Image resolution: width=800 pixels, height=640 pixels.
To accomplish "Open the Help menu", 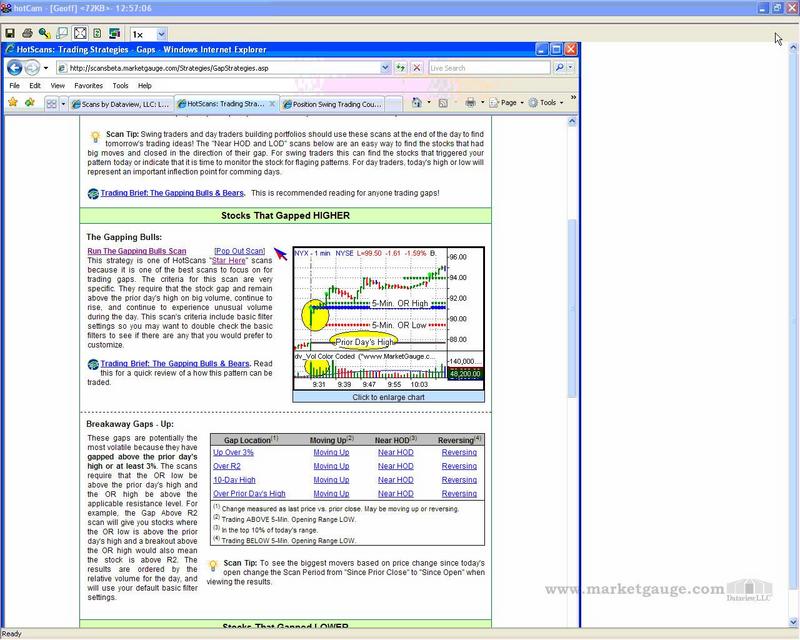I will (x=145, y=86).
